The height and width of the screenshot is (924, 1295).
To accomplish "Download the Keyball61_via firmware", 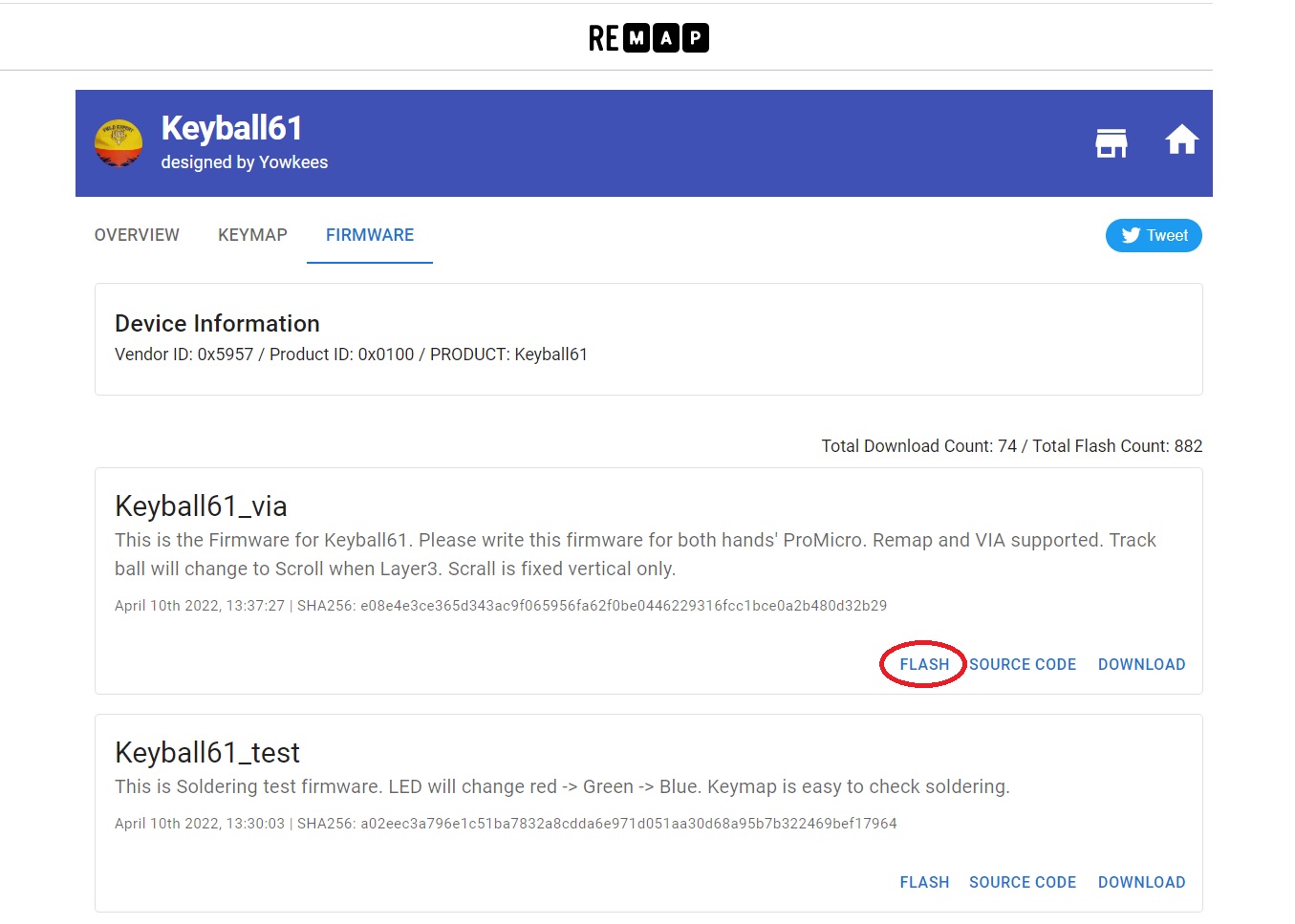I will coord(1141,664).
